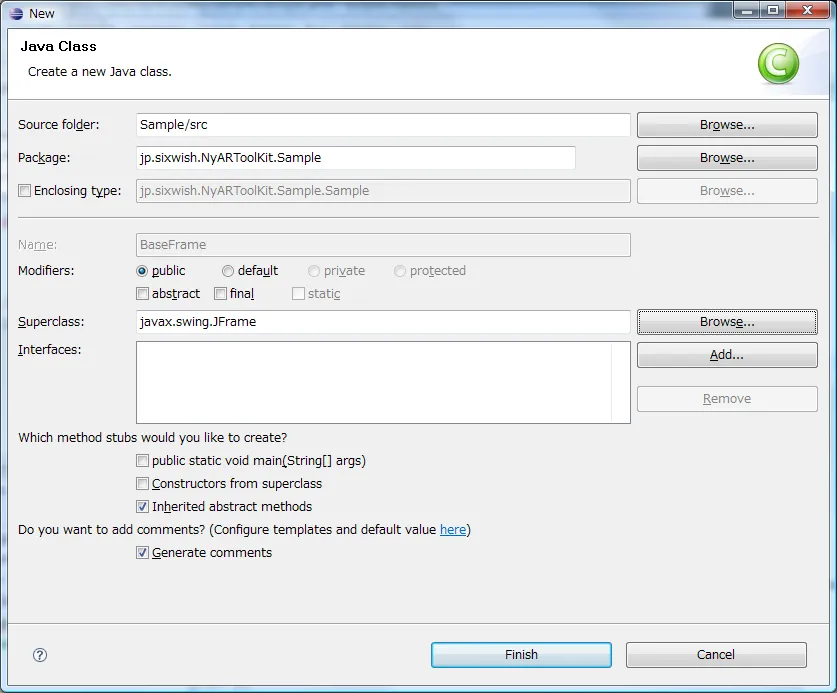Click the 'Which method stubs would you like to create?' text

click(x=153, y=438)
